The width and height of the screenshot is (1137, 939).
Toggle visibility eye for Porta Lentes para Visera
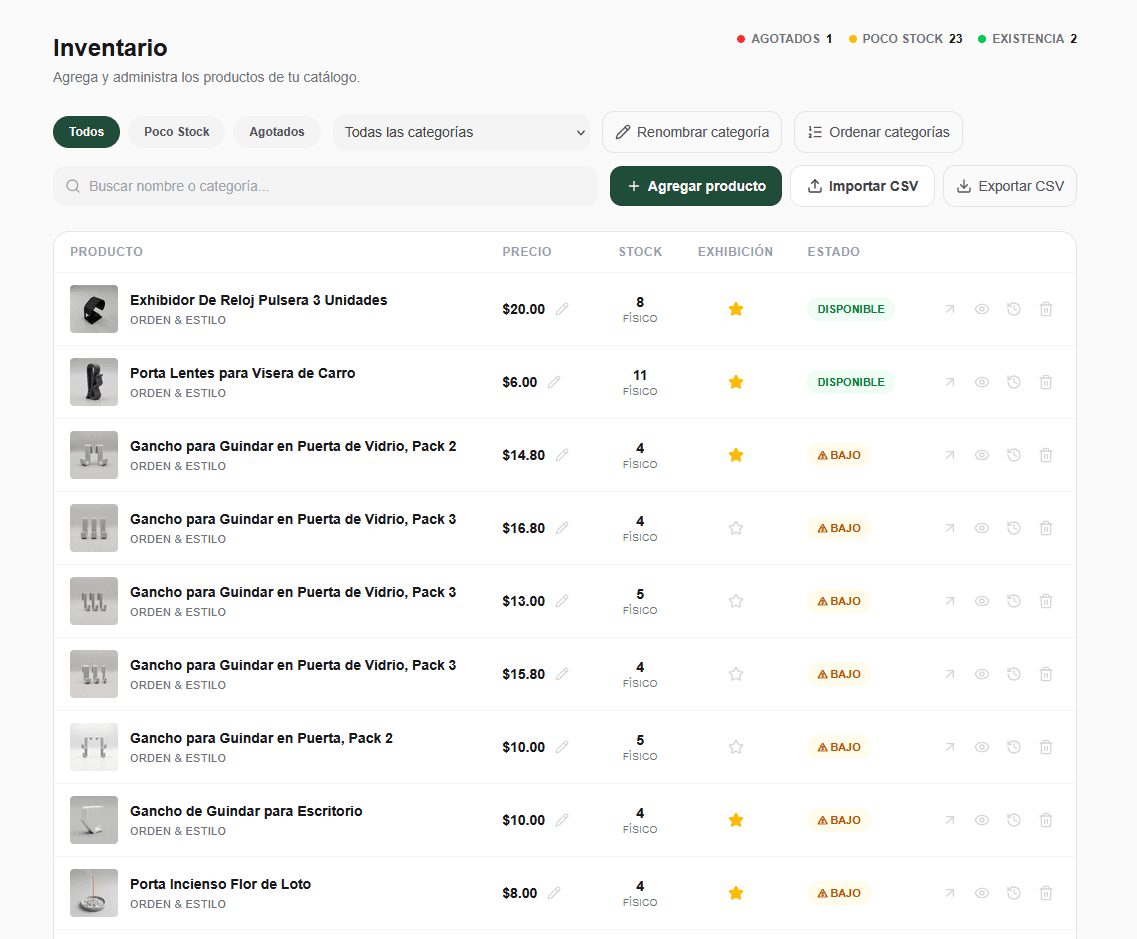click(x=982, y=382)
